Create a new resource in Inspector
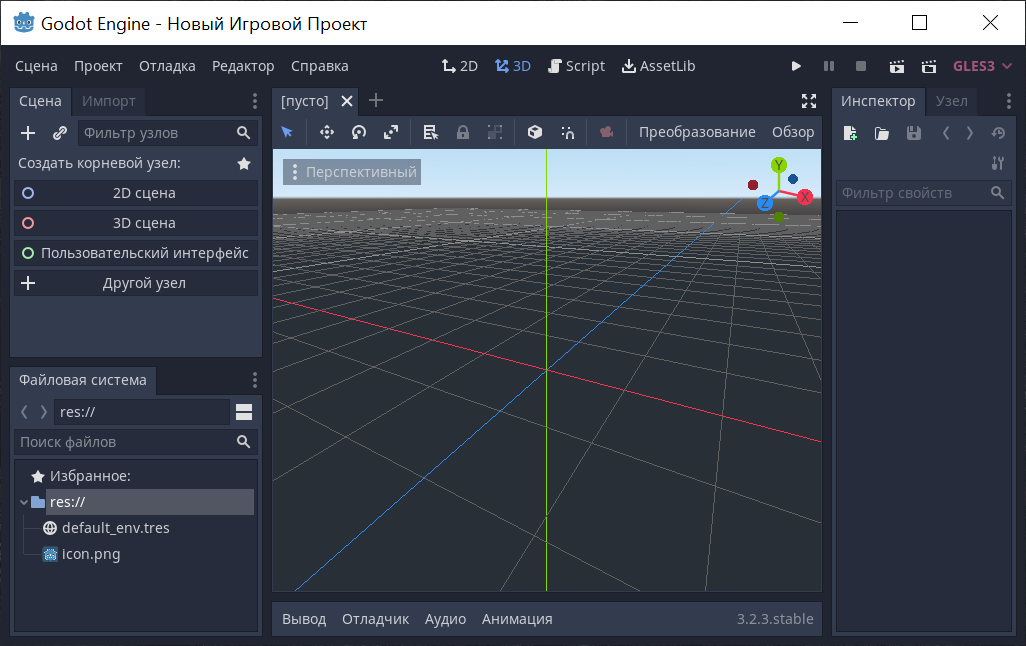 point(850,133)
